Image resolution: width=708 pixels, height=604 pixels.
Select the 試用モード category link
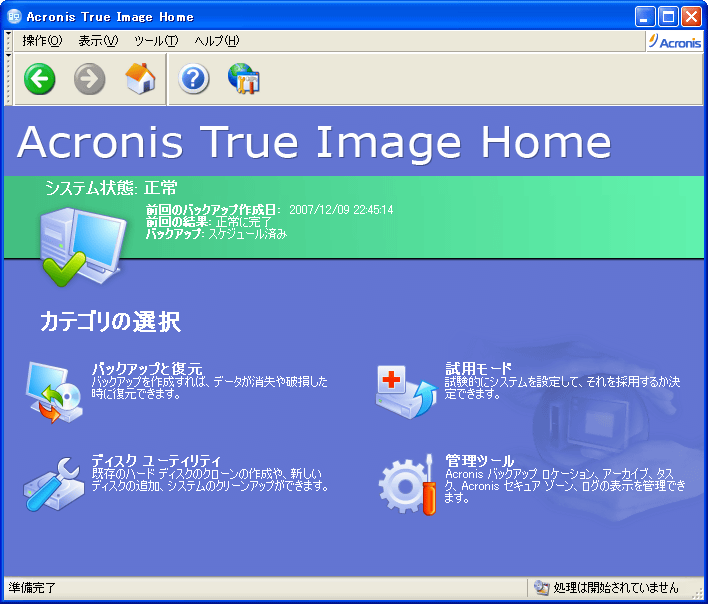pos(479,369)
